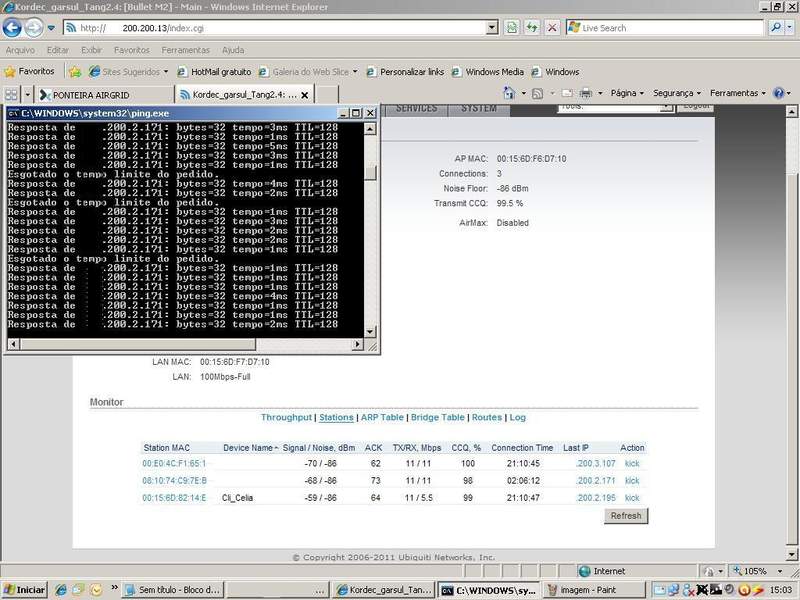Open the Ajuda menu
This screenshot has height=600, width=800.
point(233,50)
